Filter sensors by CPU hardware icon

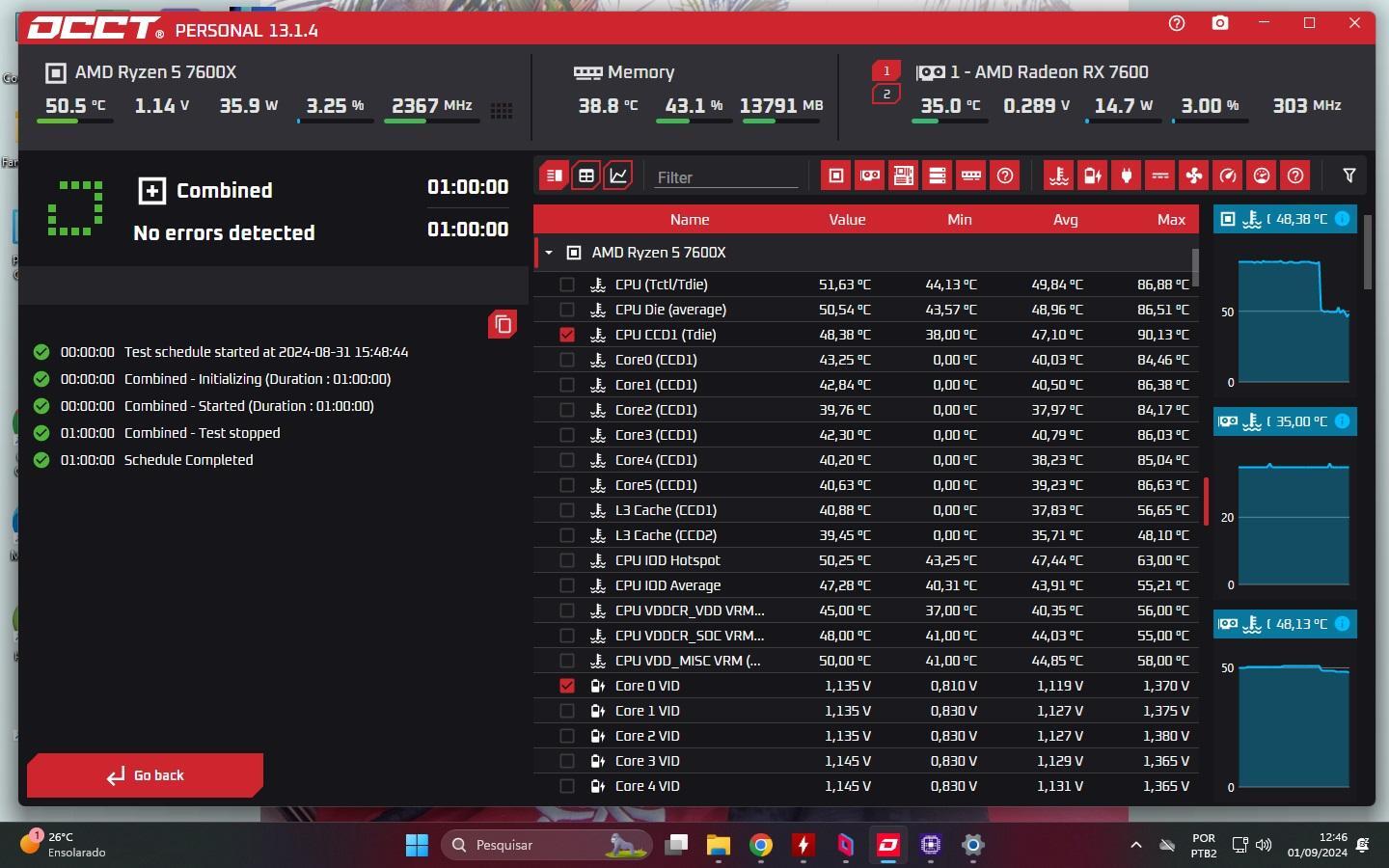836,176
